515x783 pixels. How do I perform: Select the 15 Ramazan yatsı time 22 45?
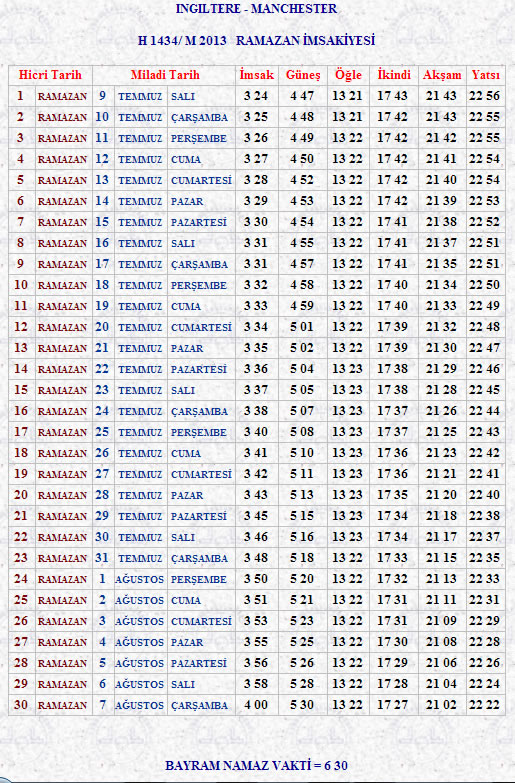coord(485,390)
